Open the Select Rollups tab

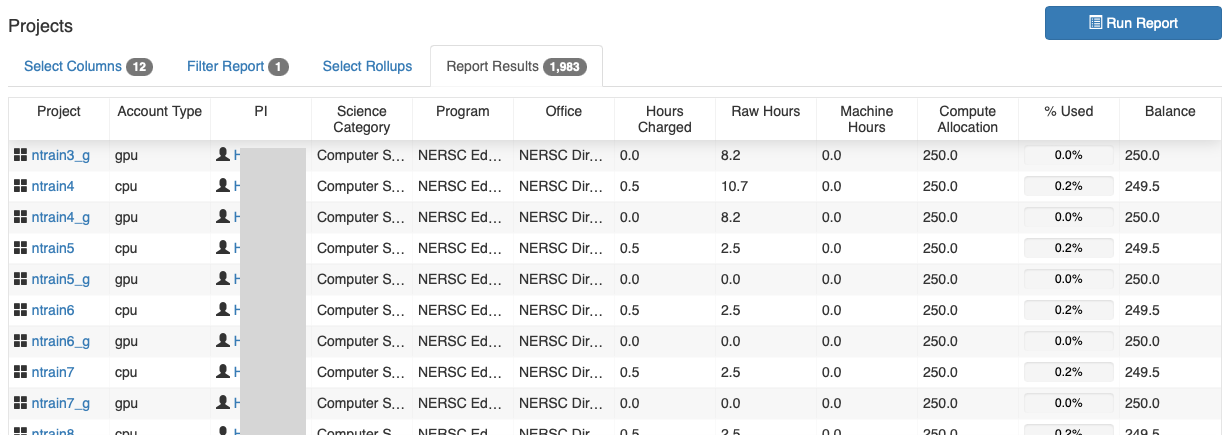click(x=367, y=66)
